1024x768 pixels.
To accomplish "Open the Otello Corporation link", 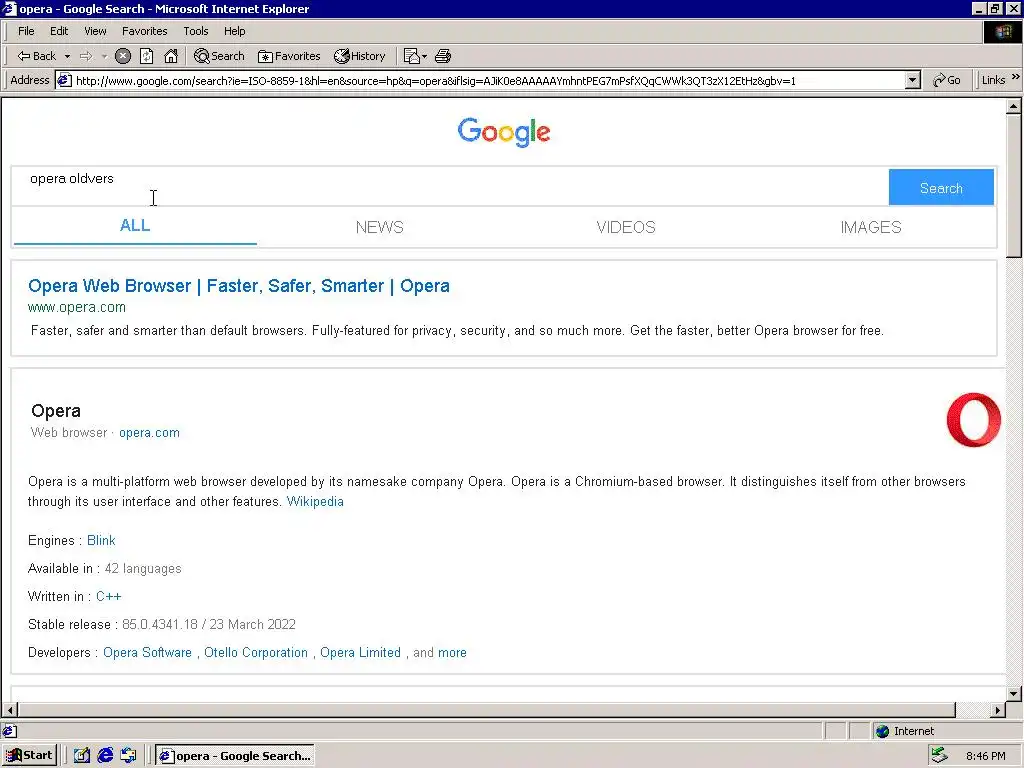I will [255, 653].
